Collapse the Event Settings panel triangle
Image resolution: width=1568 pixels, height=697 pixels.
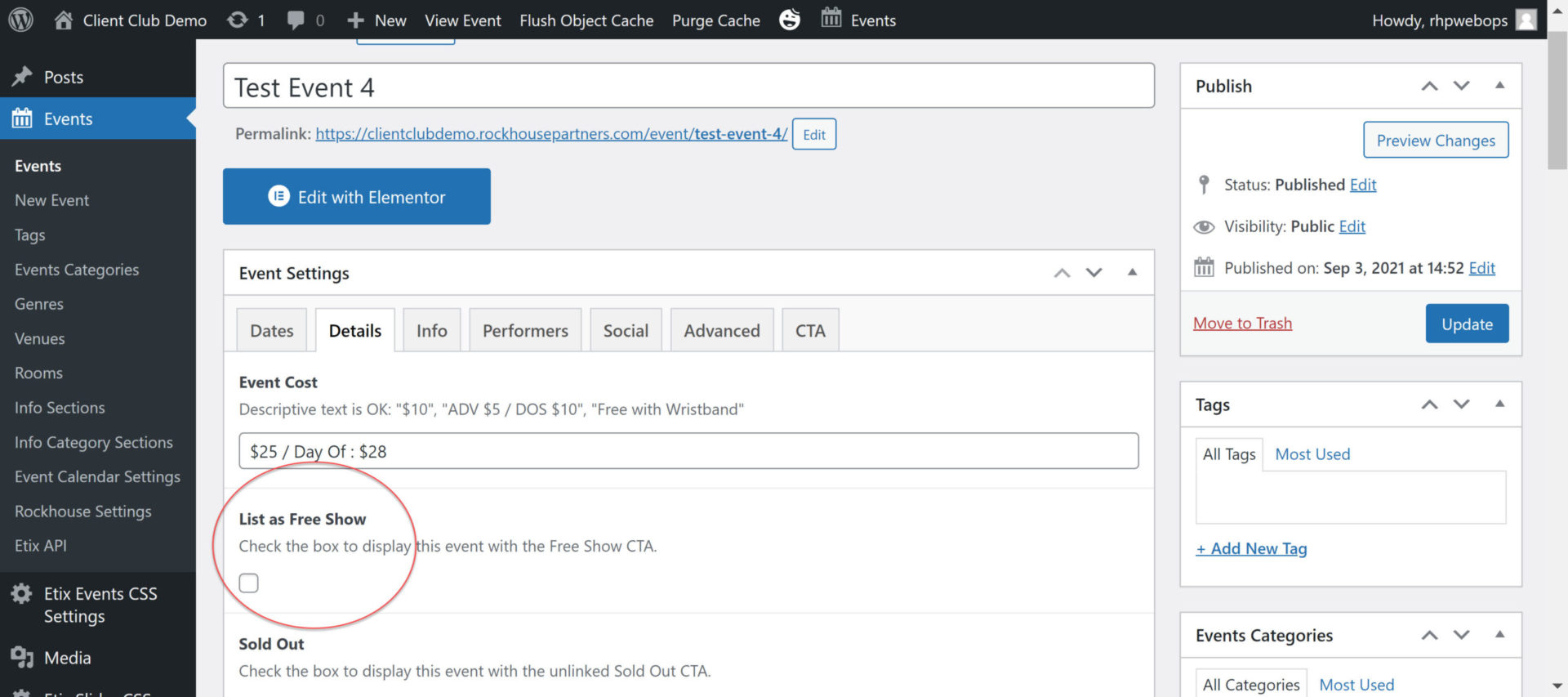click(1132, 272)
